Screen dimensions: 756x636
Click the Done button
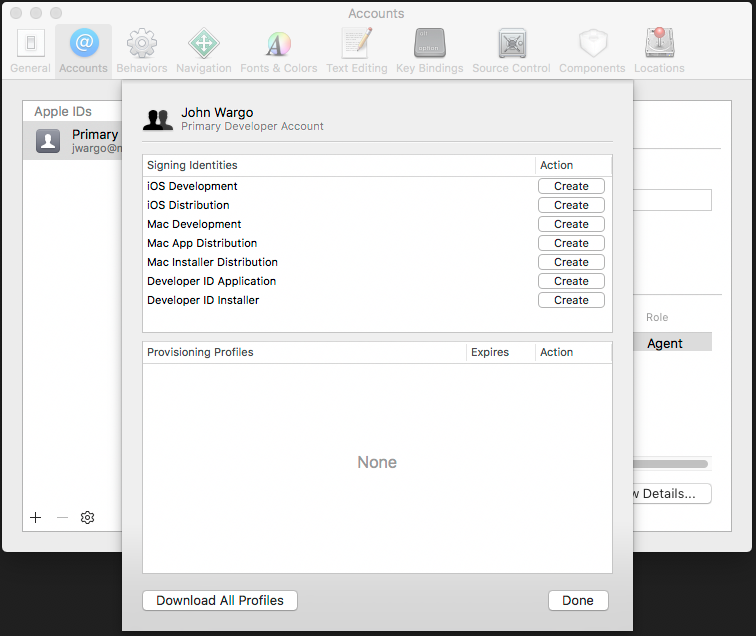578,600
